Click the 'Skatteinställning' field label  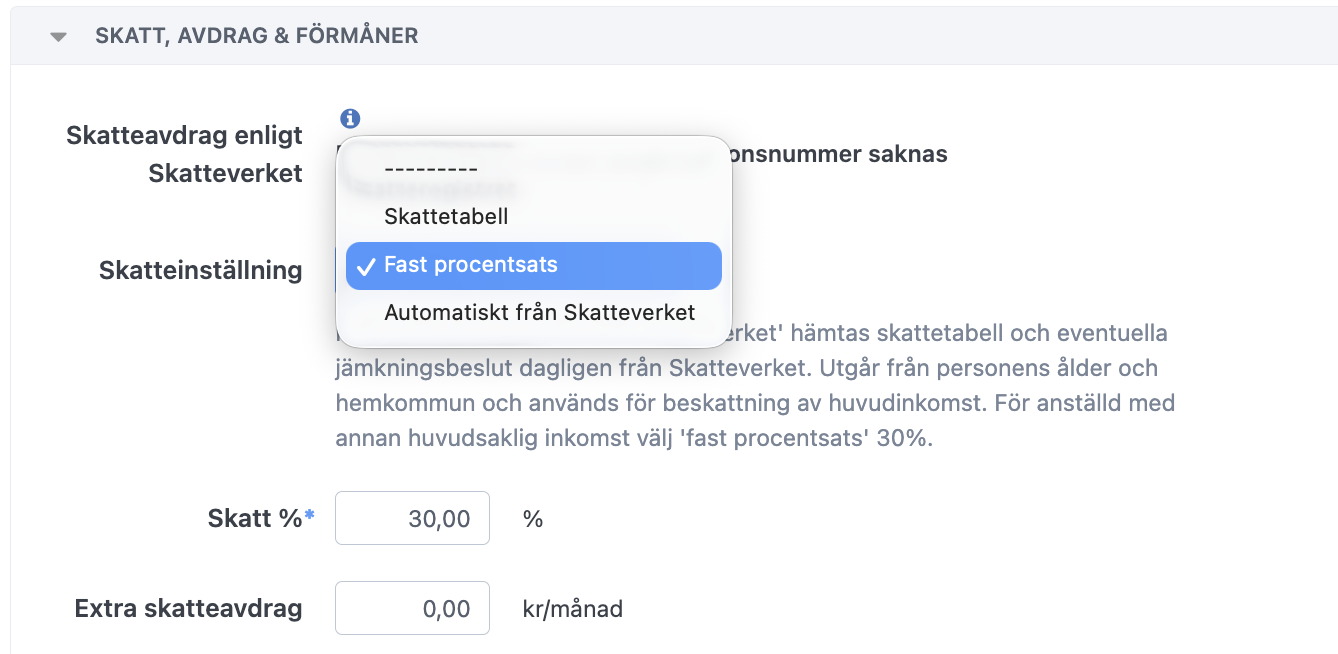click(x=200, y=269)
